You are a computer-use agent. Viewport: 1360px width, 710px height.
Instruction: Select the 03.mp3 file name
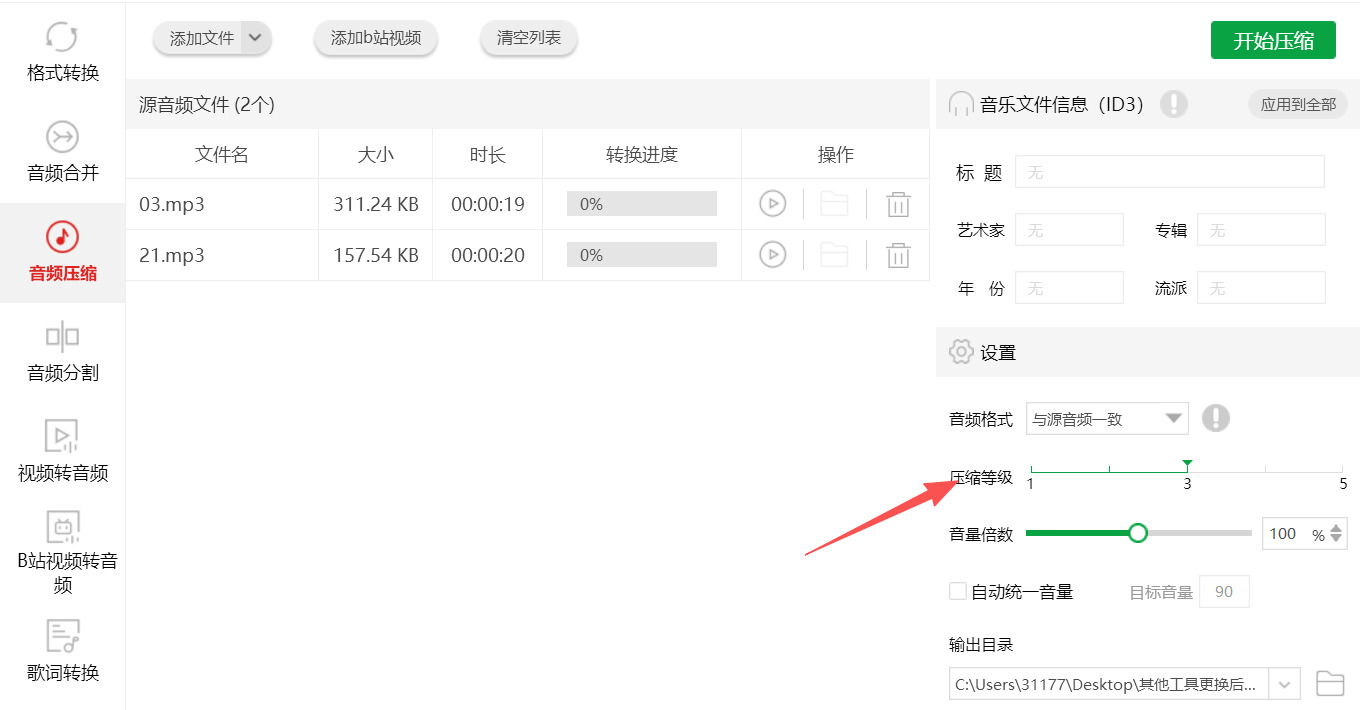(x=172, y=205)
